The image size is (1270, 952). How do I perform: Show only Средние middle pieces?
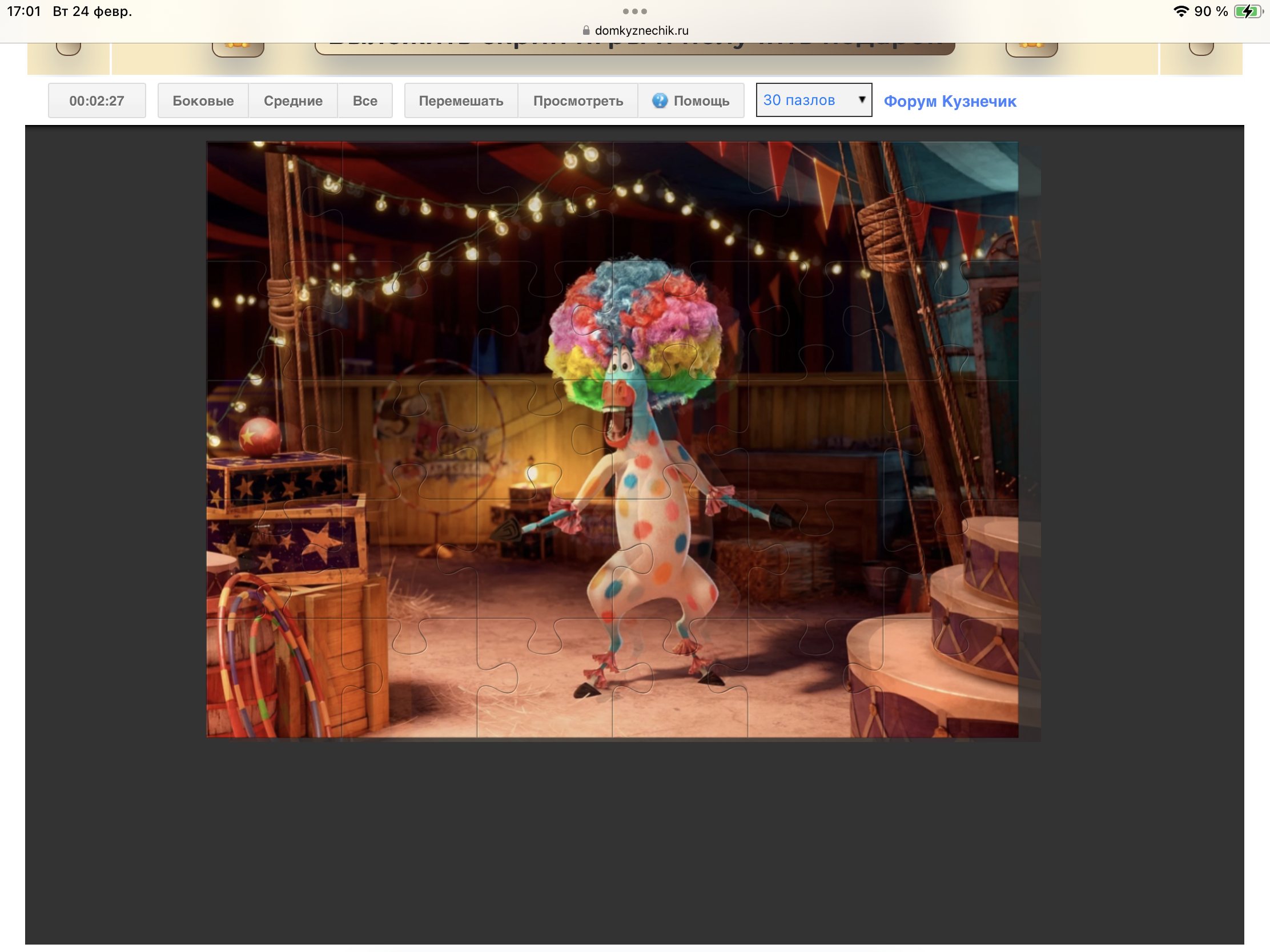293,100
